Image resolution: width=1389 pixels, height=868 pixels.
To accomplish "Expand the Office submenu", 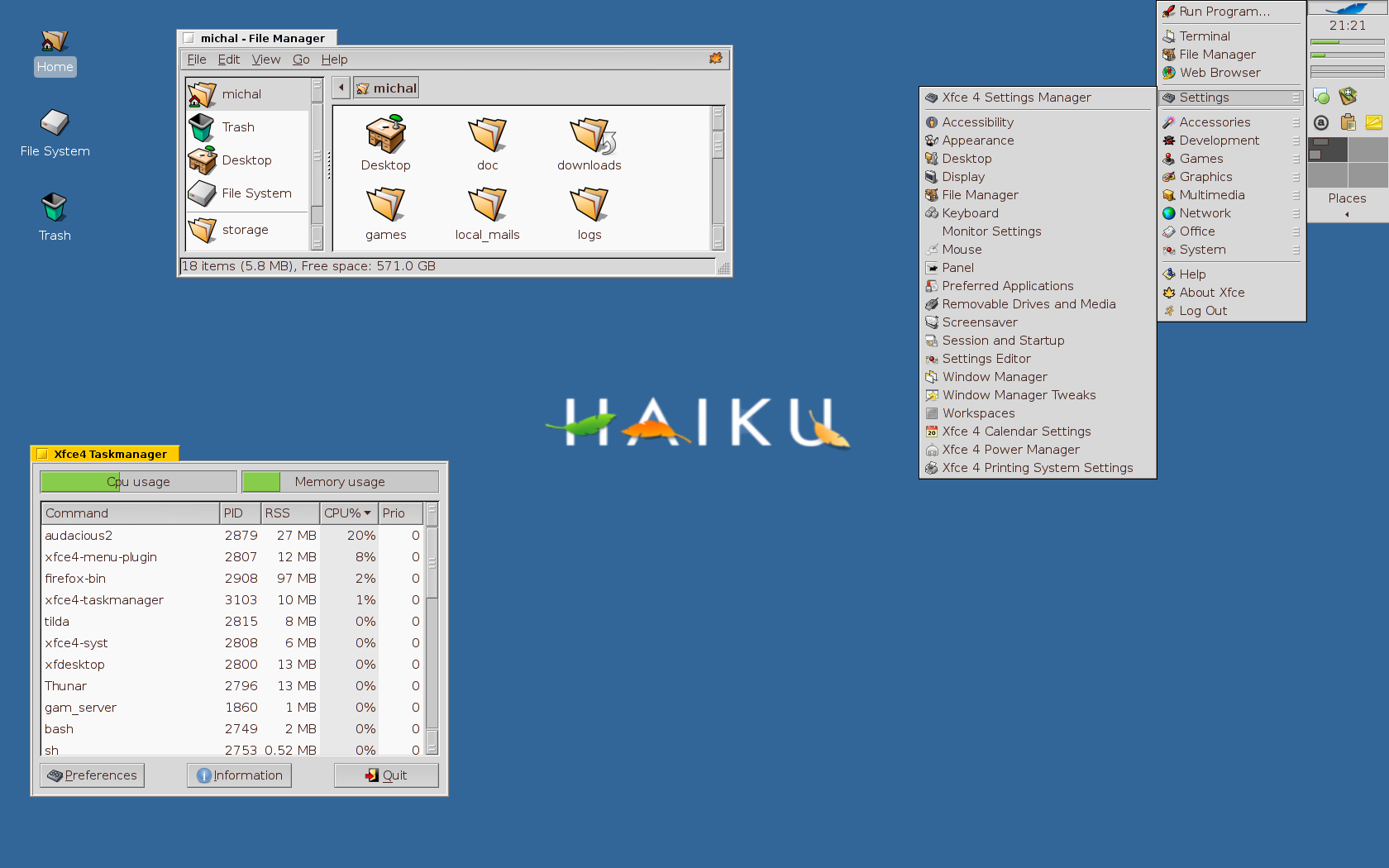I will [1231, 231].
